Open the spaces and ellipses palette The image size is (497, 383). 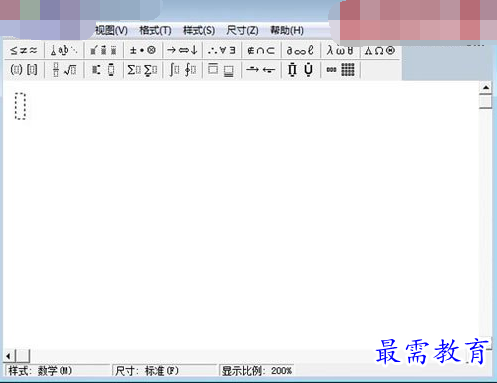point(64,50)
